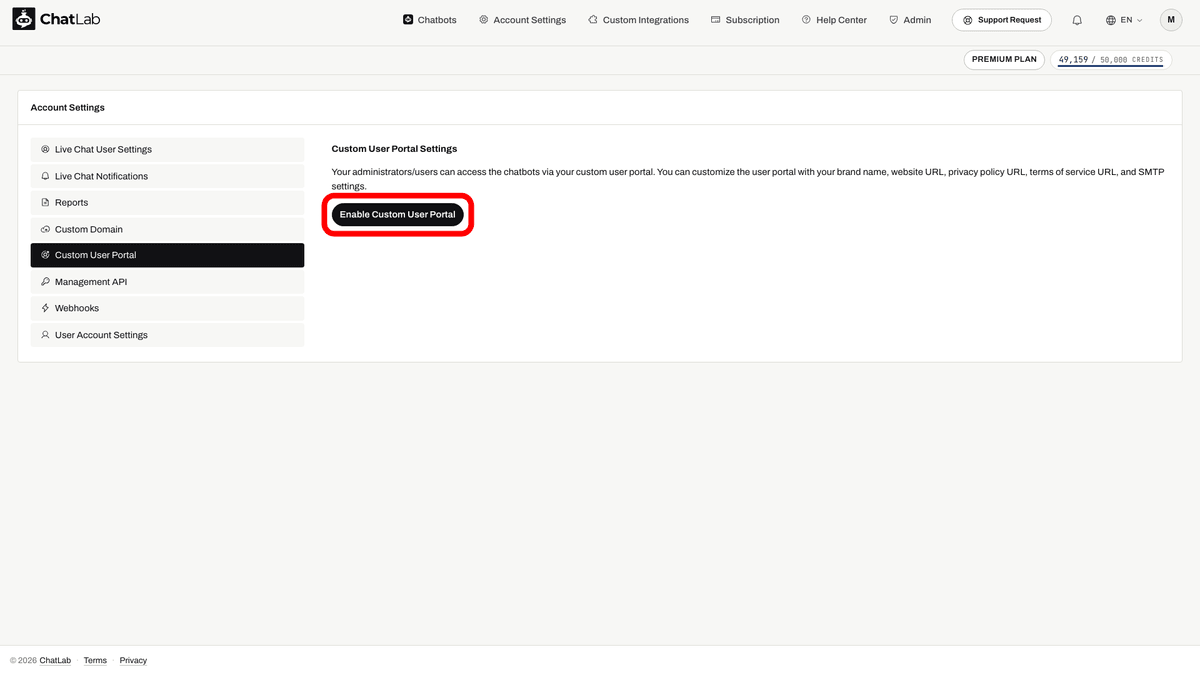Click the ChatLab footer link
This screenshot has height=675, width=1200.
(56, 661)
